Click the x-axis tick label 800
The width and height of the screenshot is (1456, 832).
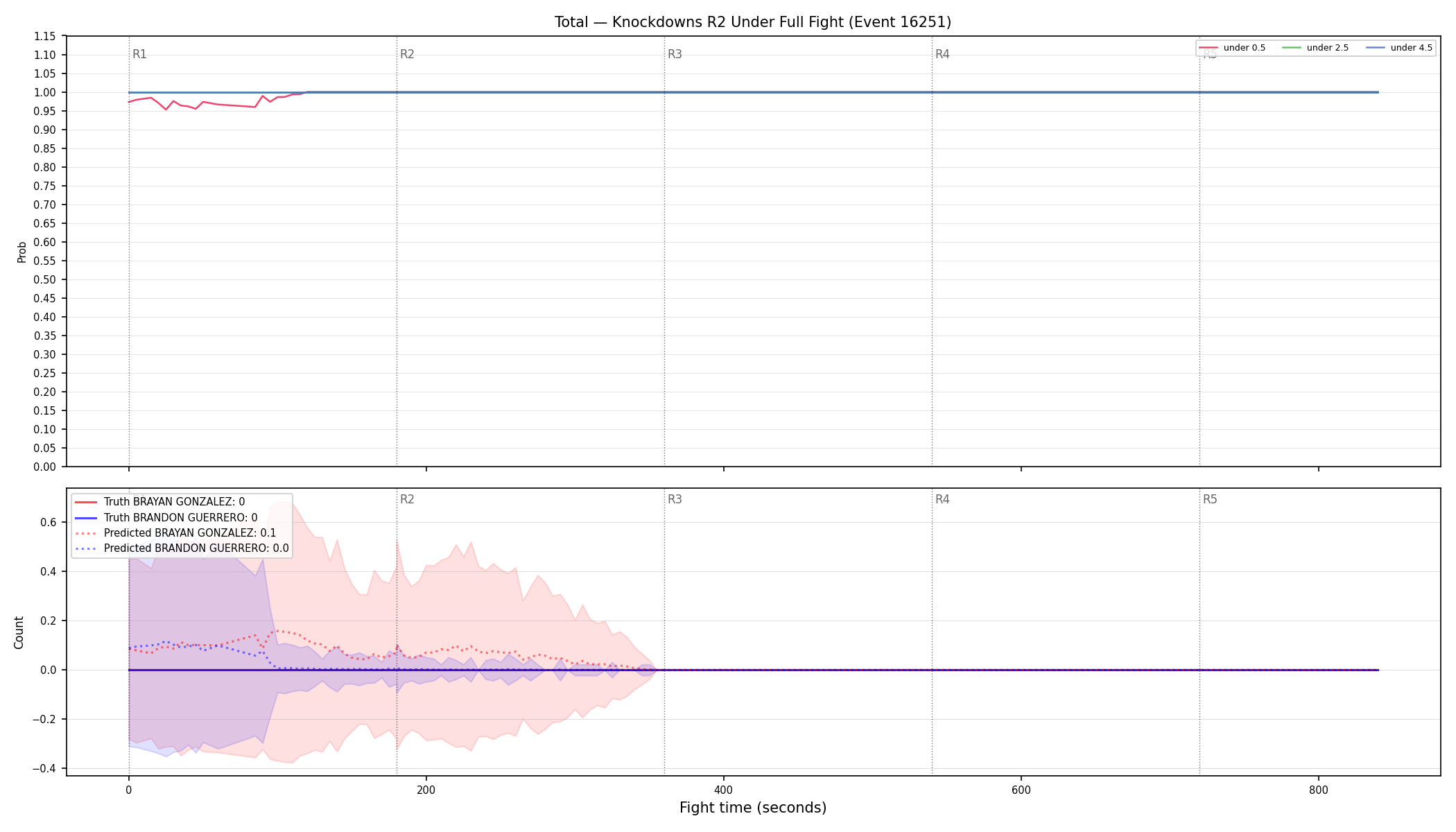pos(1318,790)
